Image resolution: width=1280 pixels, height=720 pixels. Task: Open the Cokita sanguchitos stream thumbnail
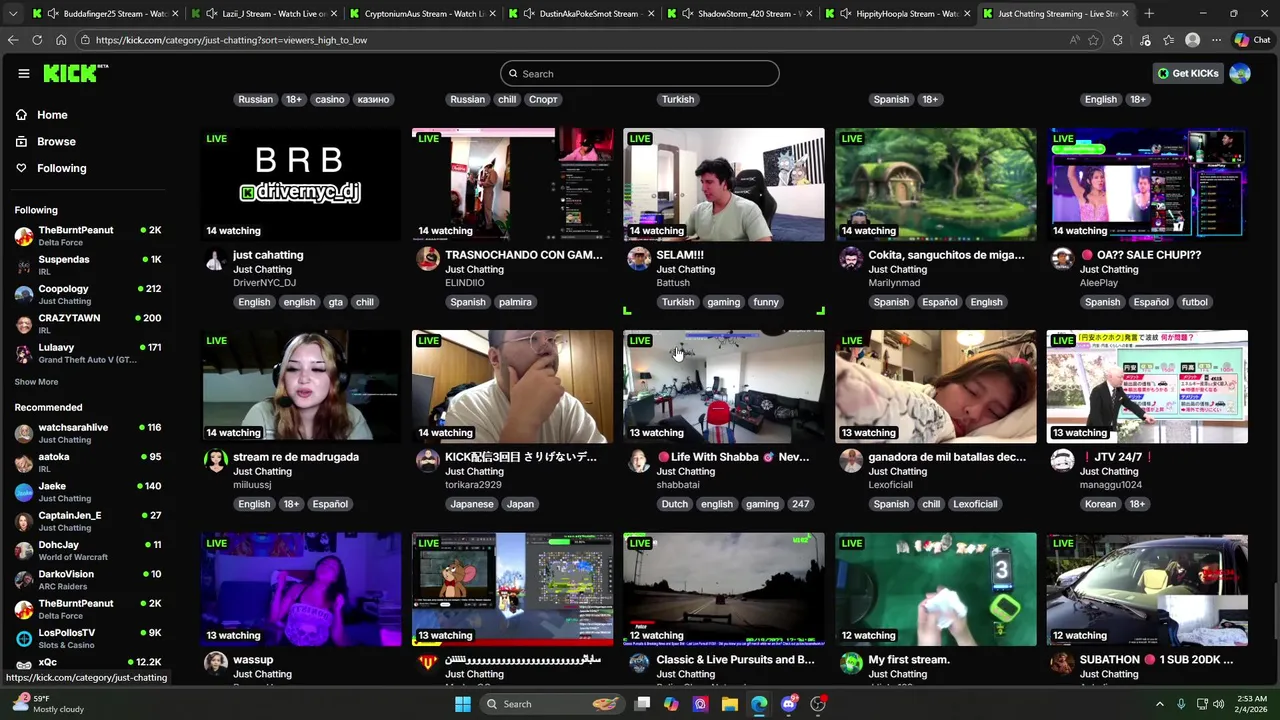[x=936, y=184]
